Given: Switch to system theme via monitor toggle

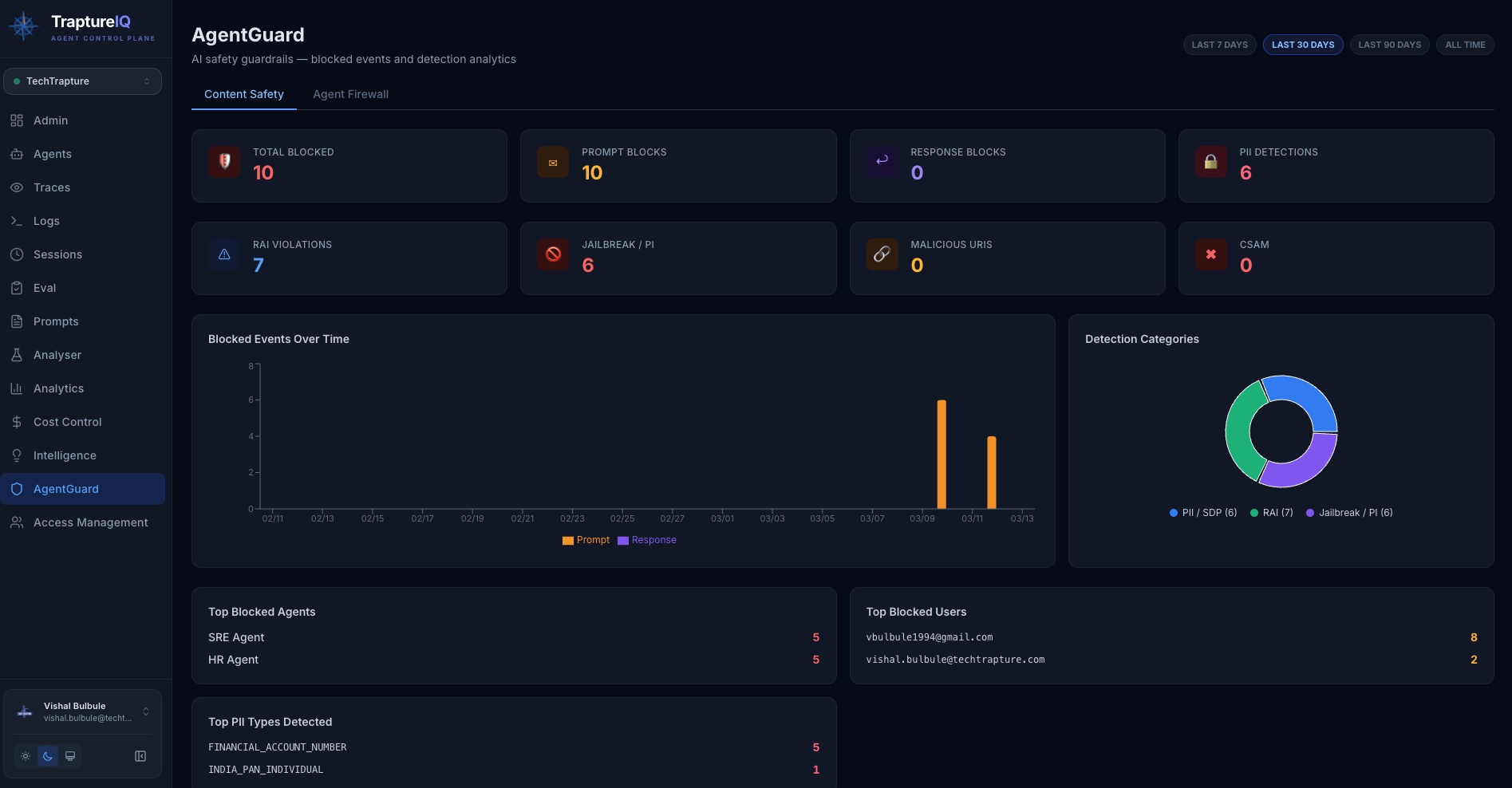Looking at the screenshot, I should (70, 755).
